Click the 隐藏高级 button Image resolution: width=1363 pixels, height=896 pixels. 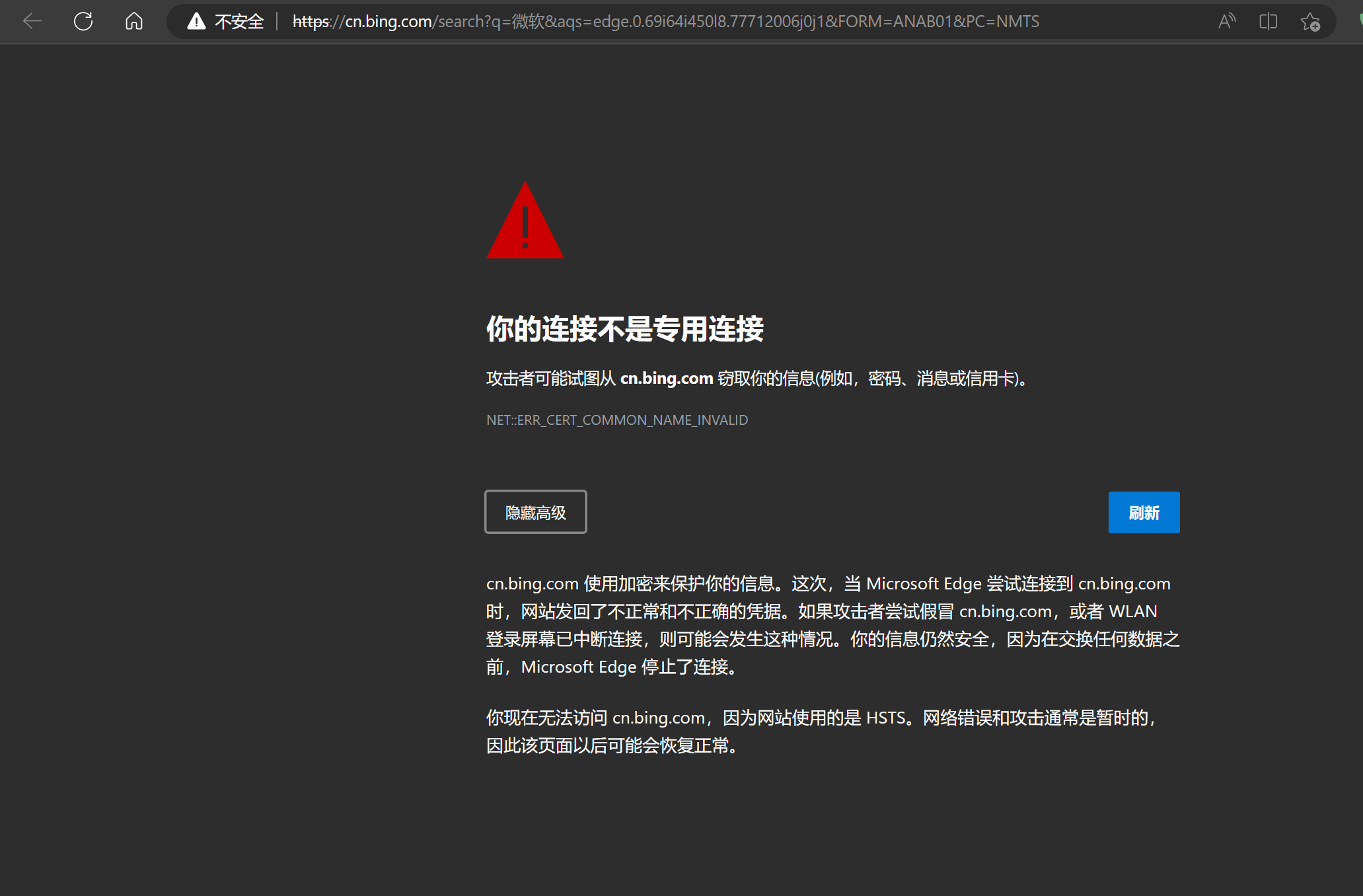pyautogui.click(x=535, y=512)
